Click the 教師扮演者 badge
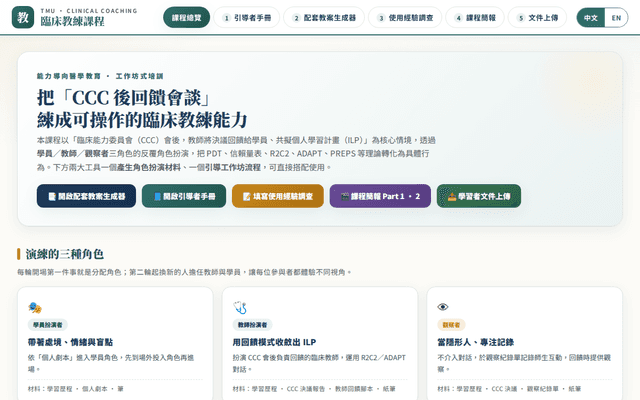Screen dimensions: 640x400 253,325
